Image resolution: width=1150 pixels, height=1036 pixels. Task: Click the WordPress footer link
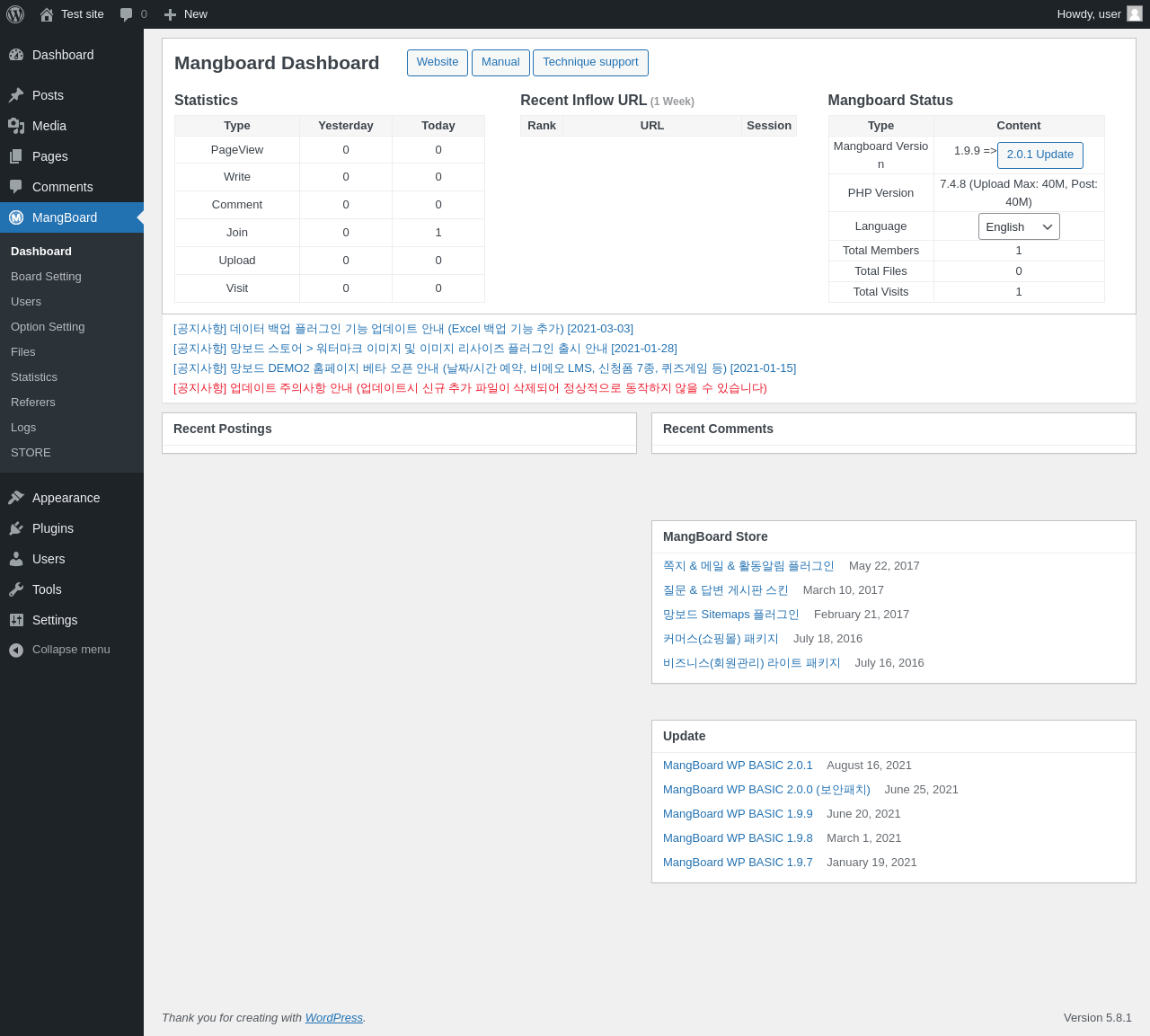[334, 1018]
